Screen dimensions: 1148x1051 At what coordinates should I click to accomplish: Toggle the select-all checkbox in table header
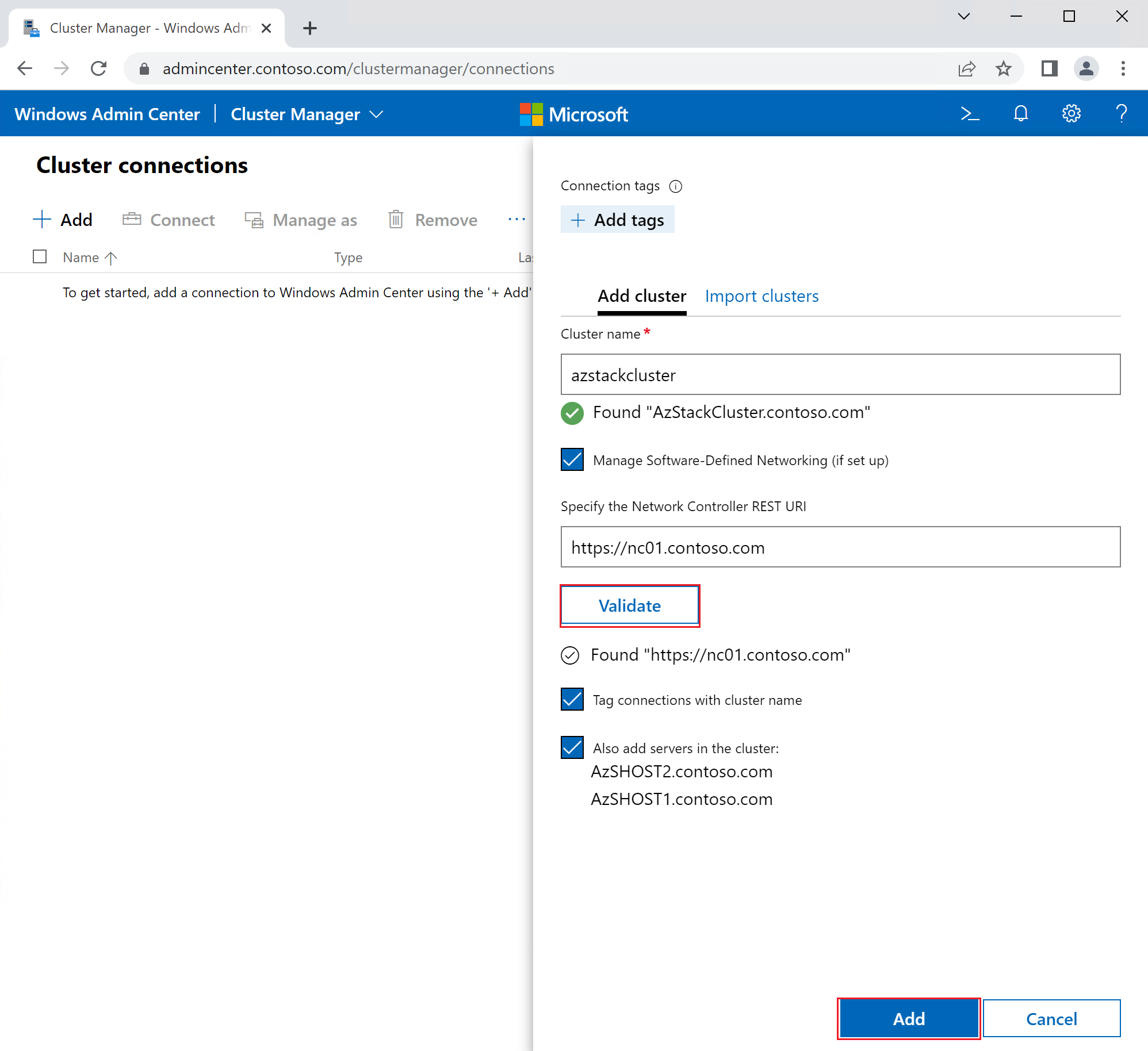tap(40, 256)
